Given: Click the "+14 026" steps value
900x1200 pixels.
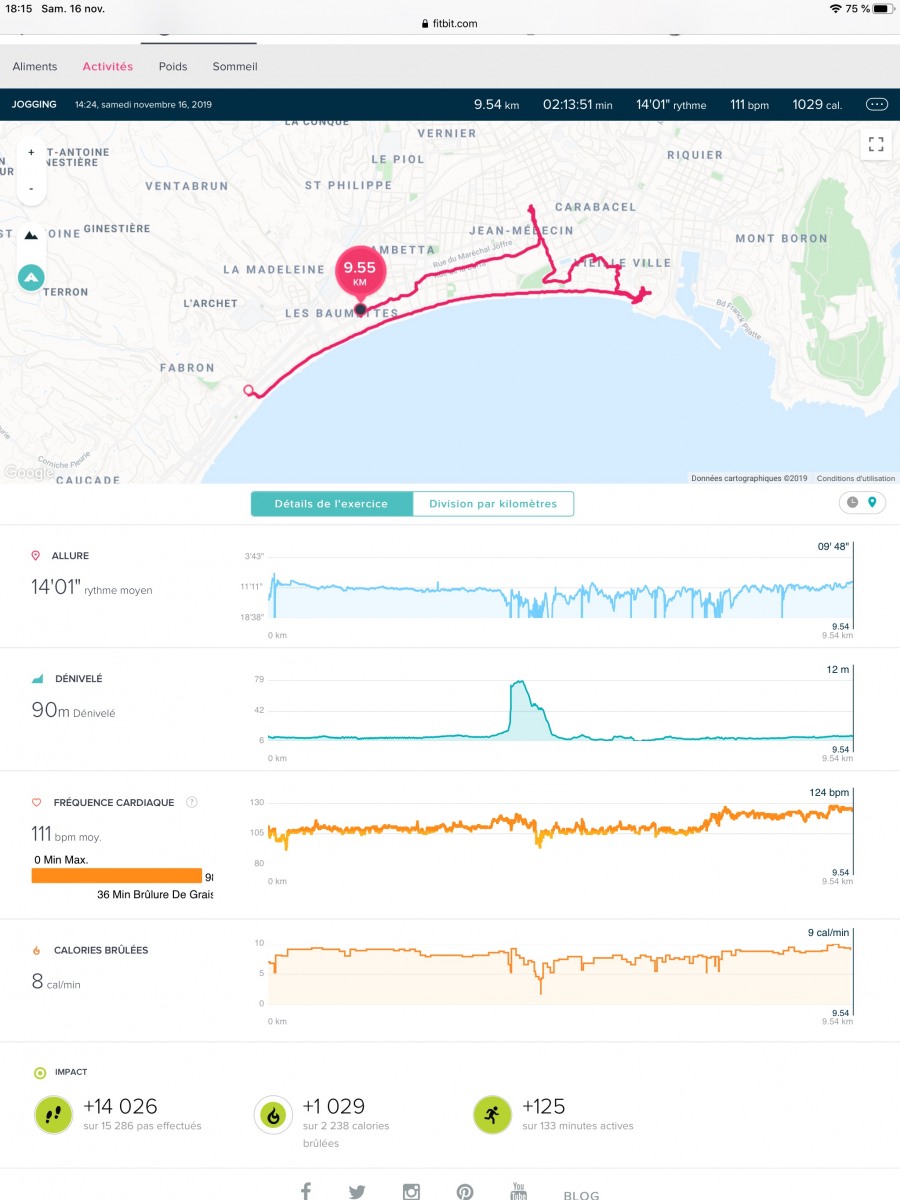Looking at the screenshot, I should [120, 1106].
